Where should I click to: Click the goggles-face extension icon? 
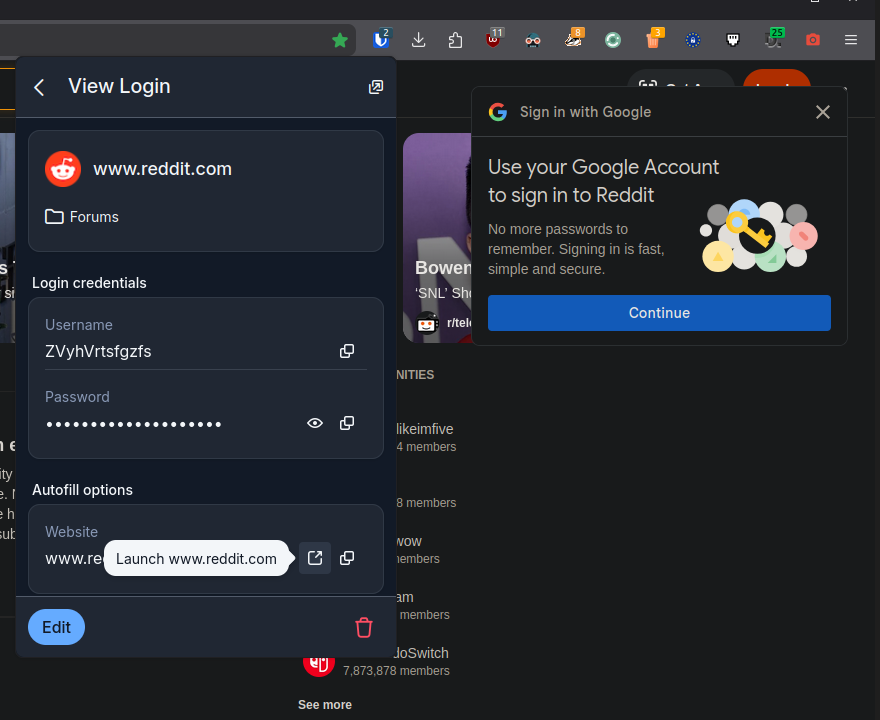pyautogui.click(x=533, y=40)
